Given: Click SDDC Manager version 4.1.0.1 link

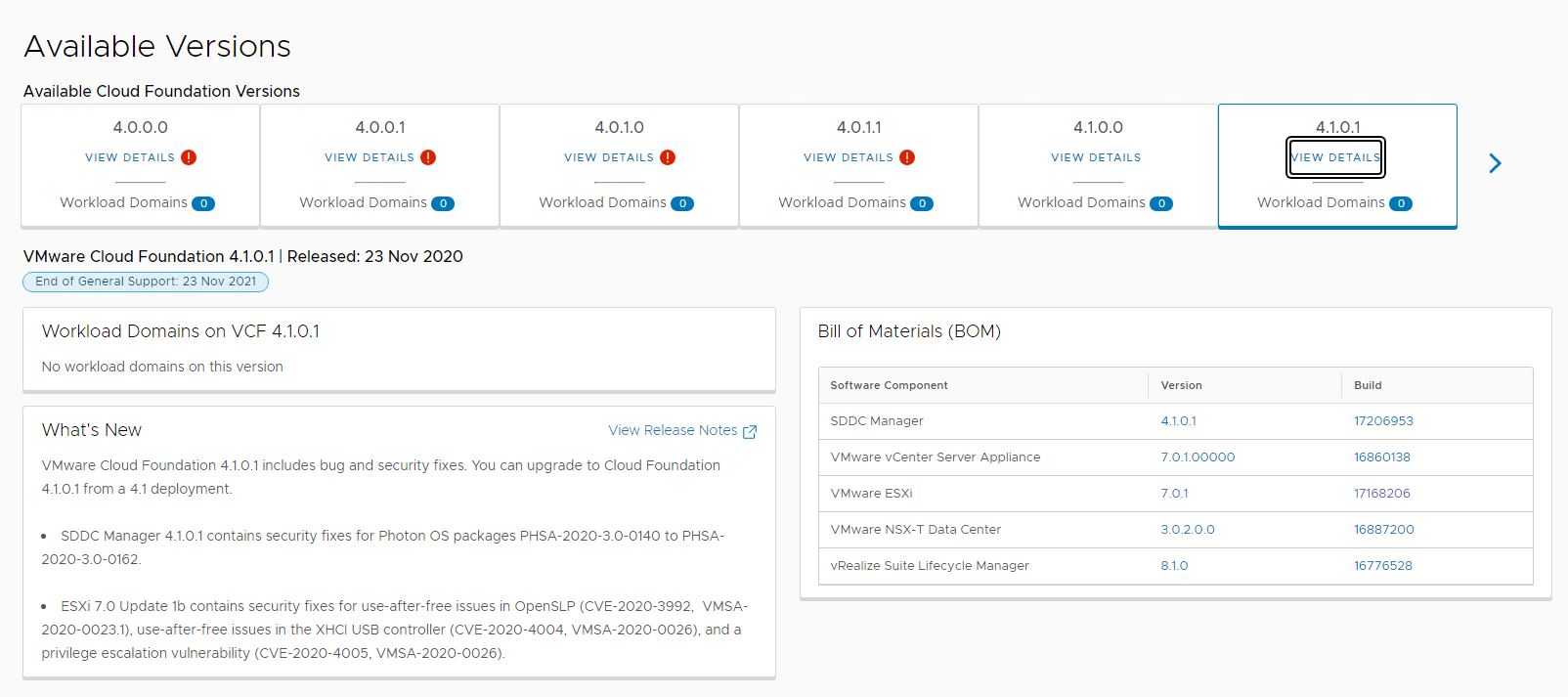Looking at the screenshot, I should (1178, 421).
